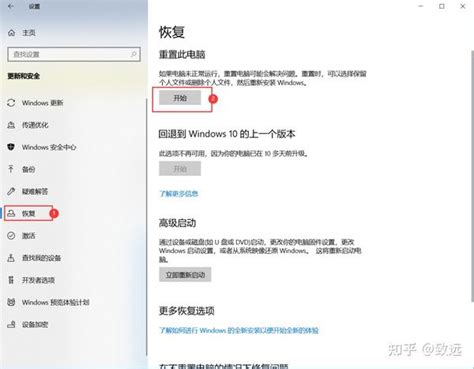Select the Windows 更新 sync icon
Image resolution: width=474 pixels, height=369 pixels.
point(11,103)
